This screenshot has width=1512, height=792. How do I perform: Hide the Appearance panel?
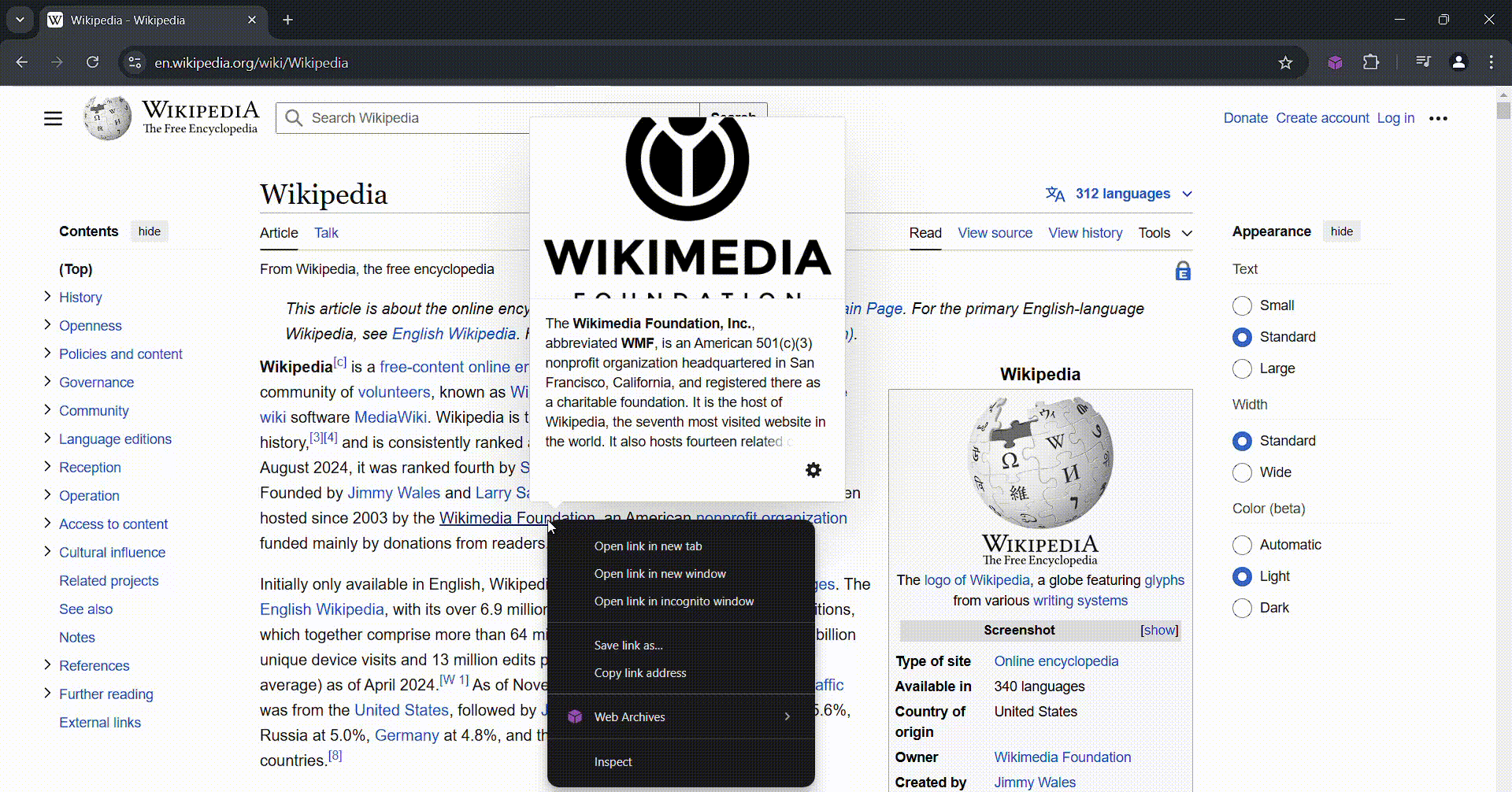click(1341, 231)
